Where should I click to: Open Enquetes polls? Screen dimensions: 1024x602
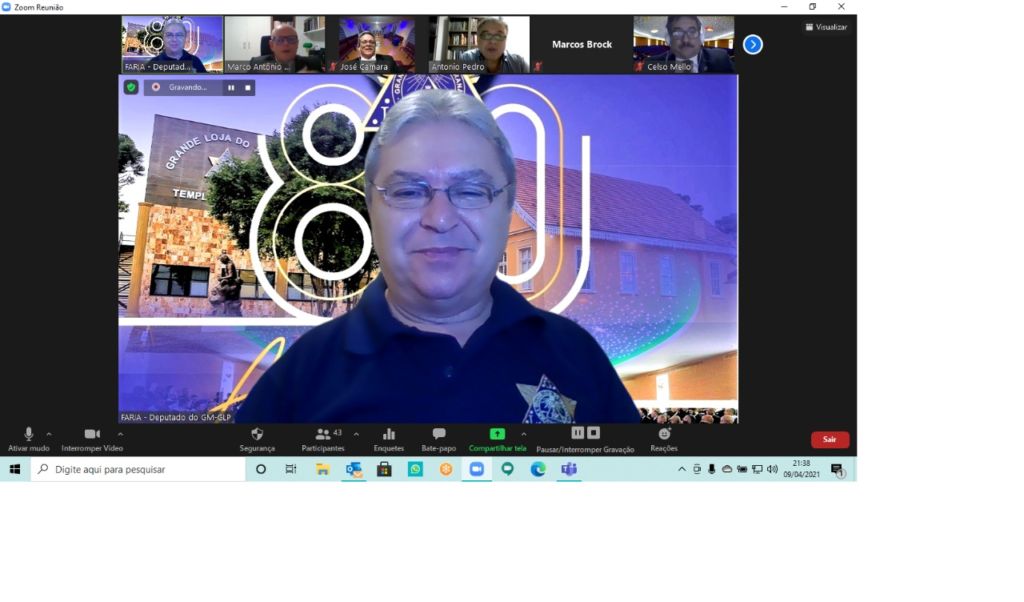point(389,439)
